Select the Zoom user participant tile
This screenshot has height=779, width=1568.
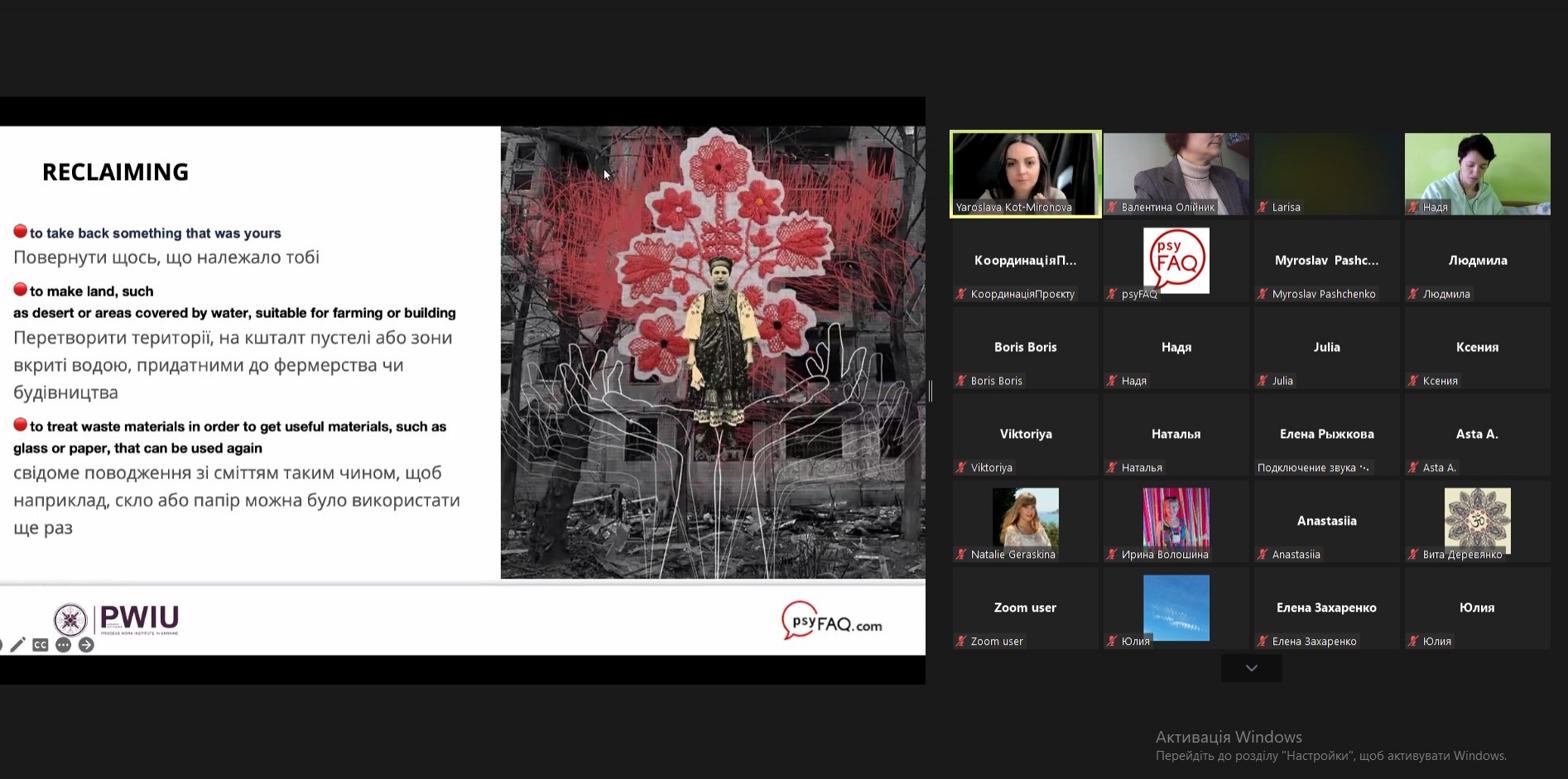(x=1025, y=608)
